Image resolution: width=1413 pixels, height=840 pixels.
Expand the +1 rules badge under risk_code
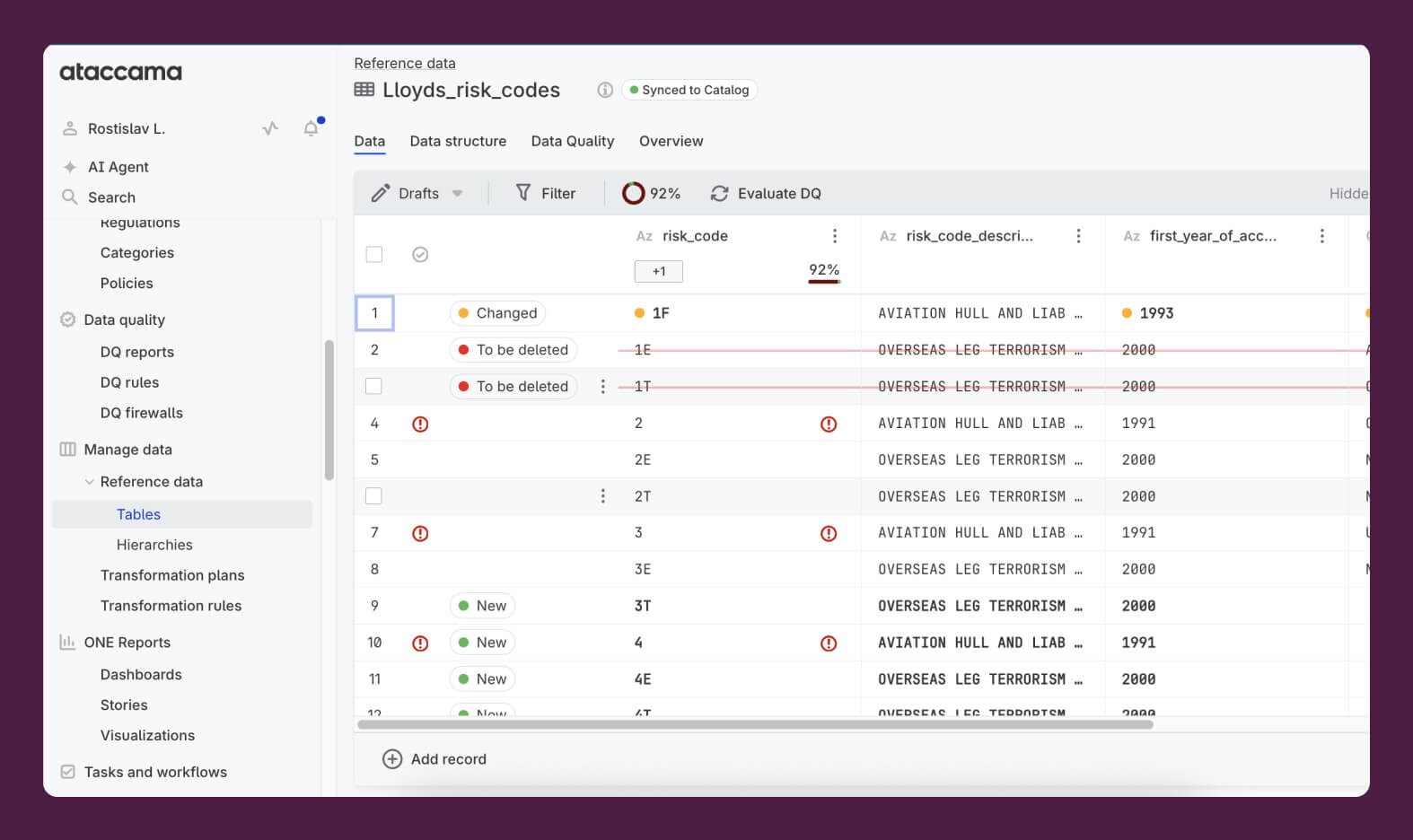(x=659, y=271)
